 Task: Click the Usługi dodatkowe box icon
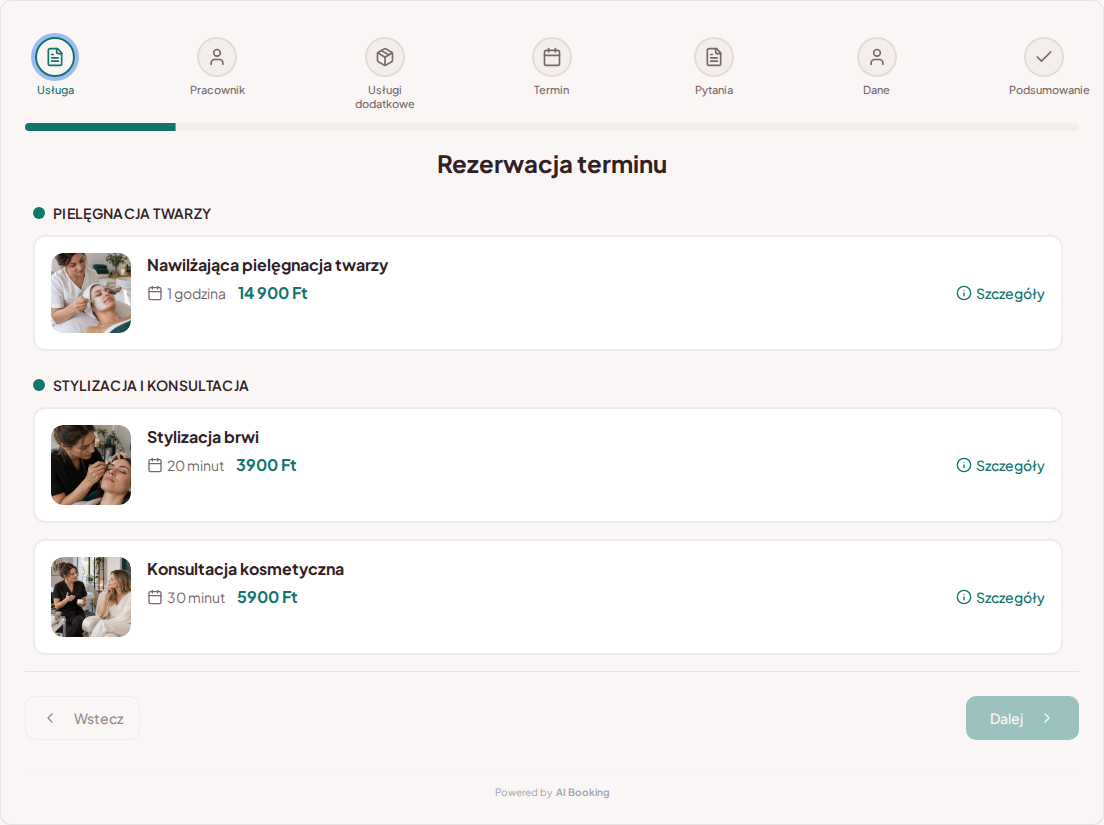pos(384,57)
